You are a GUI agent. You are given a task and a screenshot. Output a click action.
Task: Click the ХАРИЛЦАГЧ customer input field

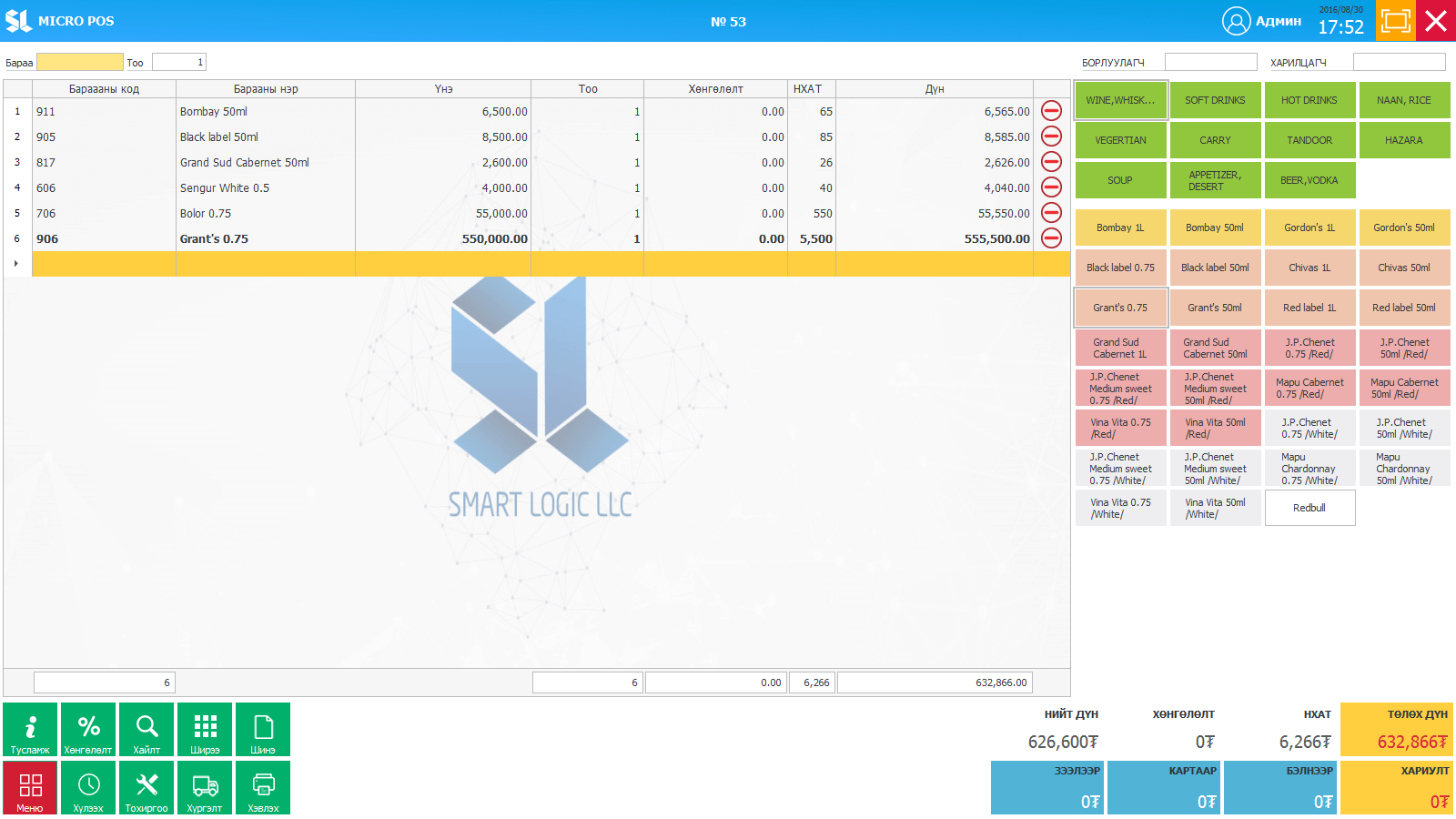(1400, 62)
